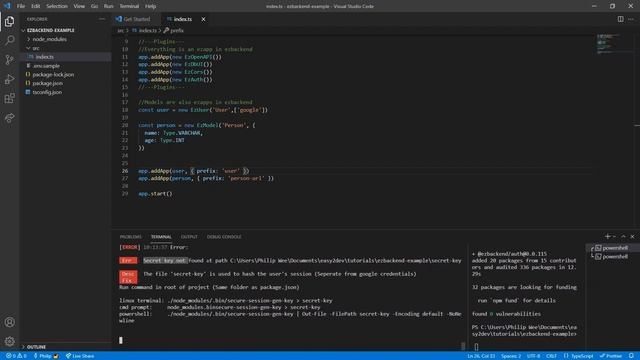Expand the node_modules folder
The height and width of the screenshot is (360, 640).
[49, 39]
